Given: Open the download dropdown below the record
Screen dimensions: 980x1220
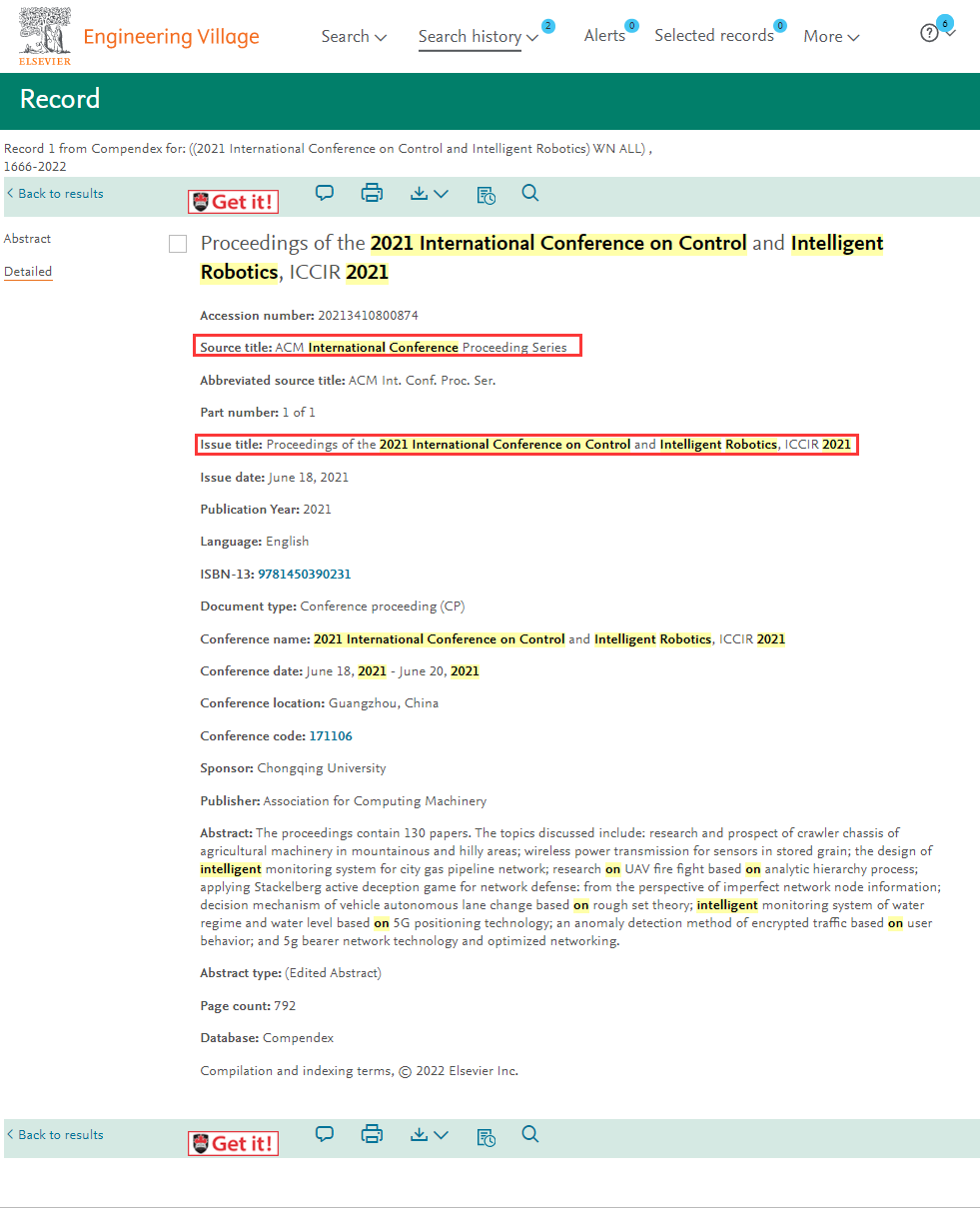Looking at the screenshot, I should [x=430, y=1134].
